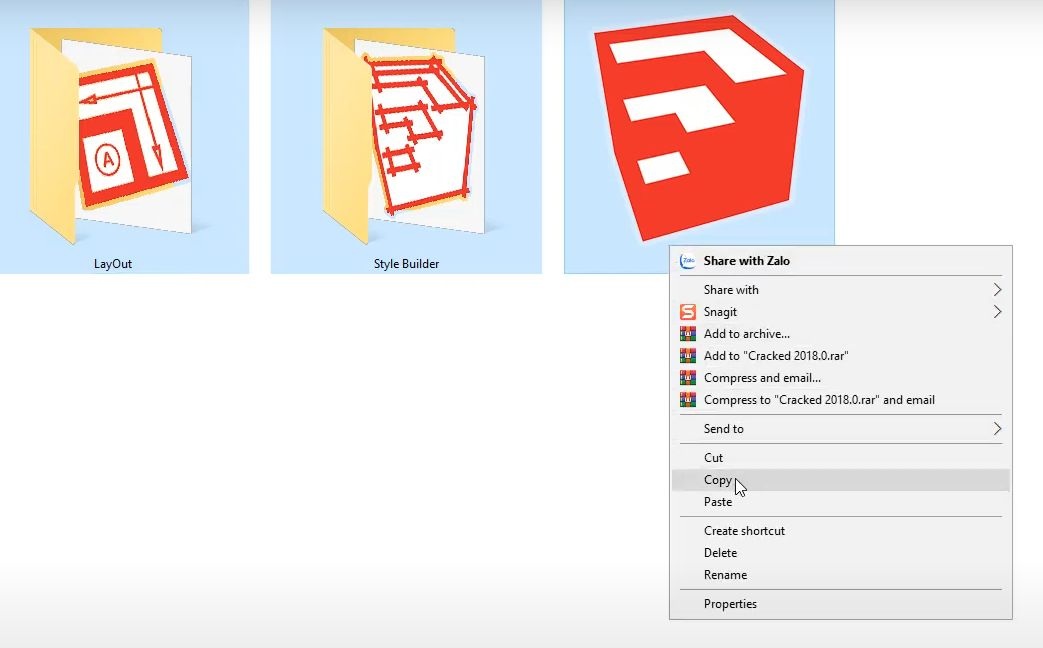Click the Style Builder folder name label
The height and width of the screenshot is (648, 1043).
[x=406, y=264]
